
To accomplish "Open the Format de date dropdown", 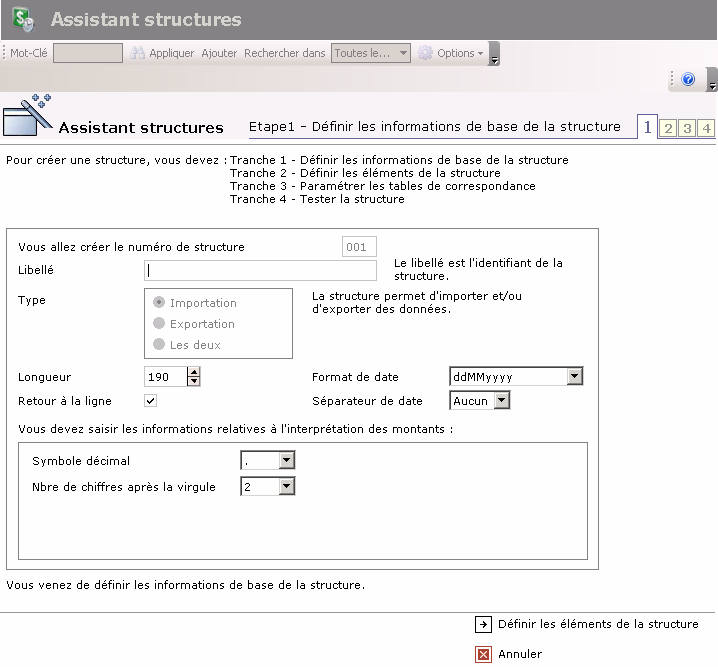I will pos(574,376).
